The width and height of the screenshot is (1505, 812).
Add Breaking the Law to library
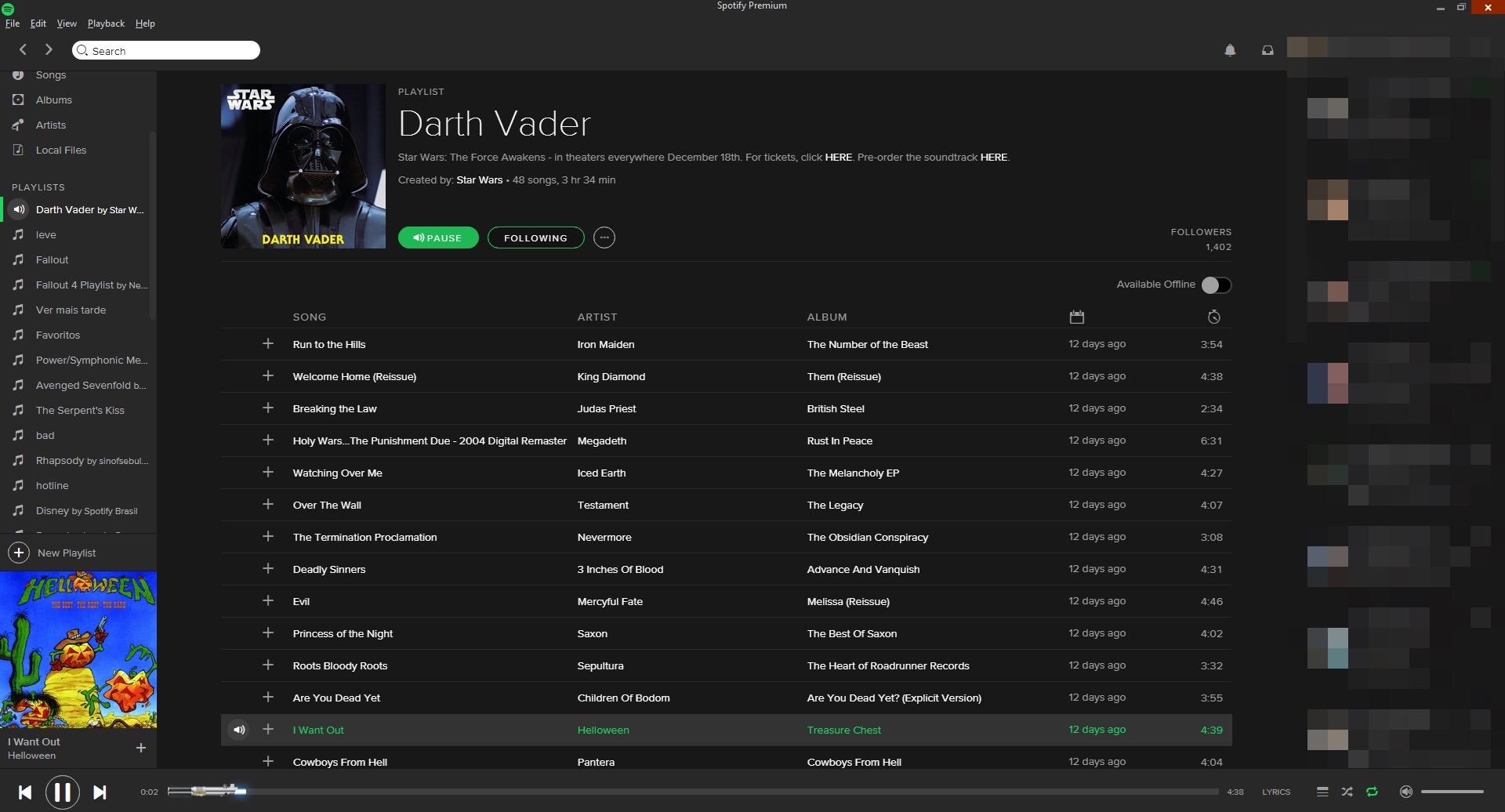pos(268,408)
